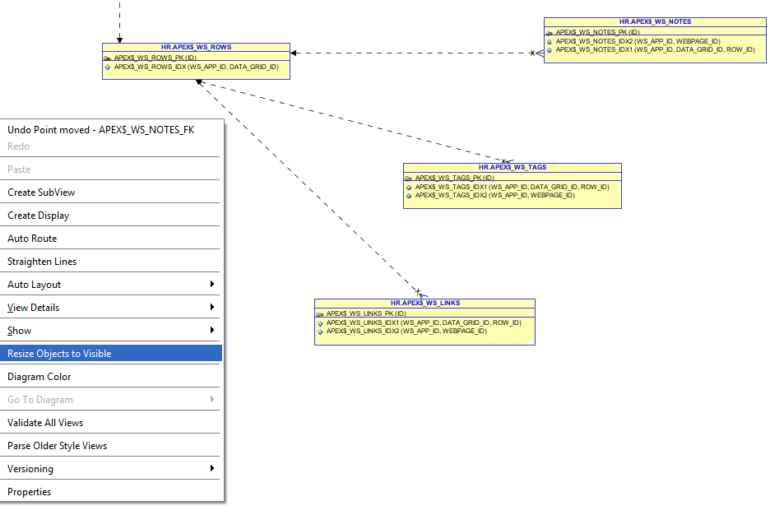The height and width of the screenshot is (515, 770).
Task: Click APEX$_WS_LINKS_IDX2 index row
Action: (x=407, y=331)
